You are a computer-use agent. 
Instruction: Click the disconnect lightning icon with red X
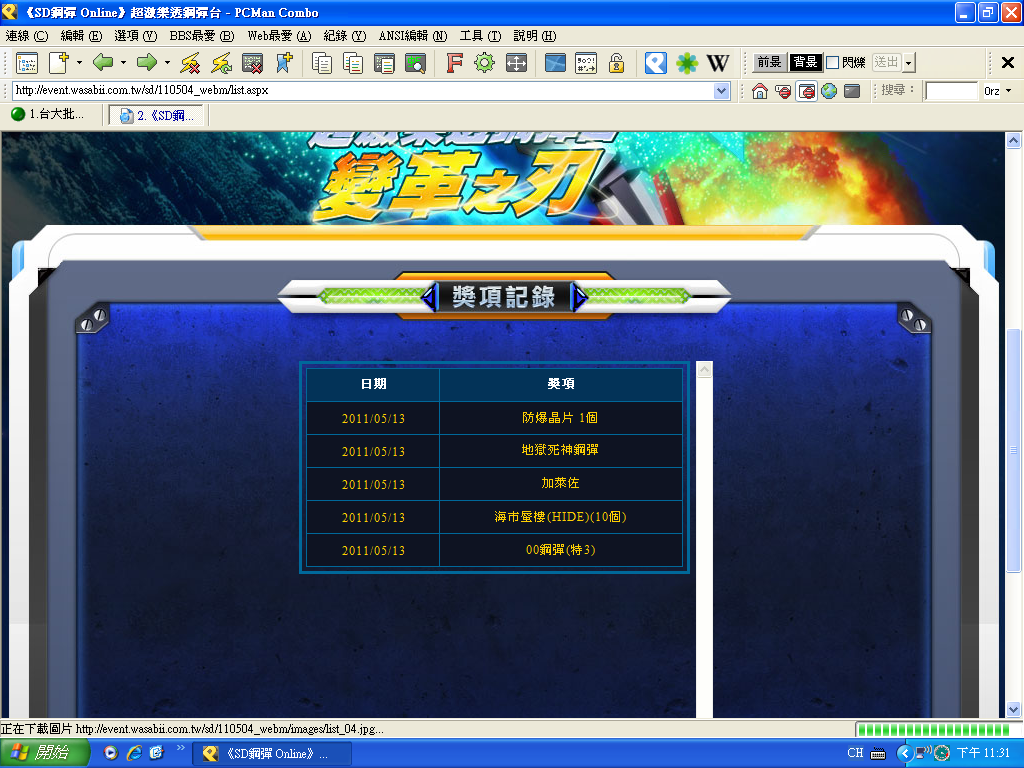pos(190,63)
